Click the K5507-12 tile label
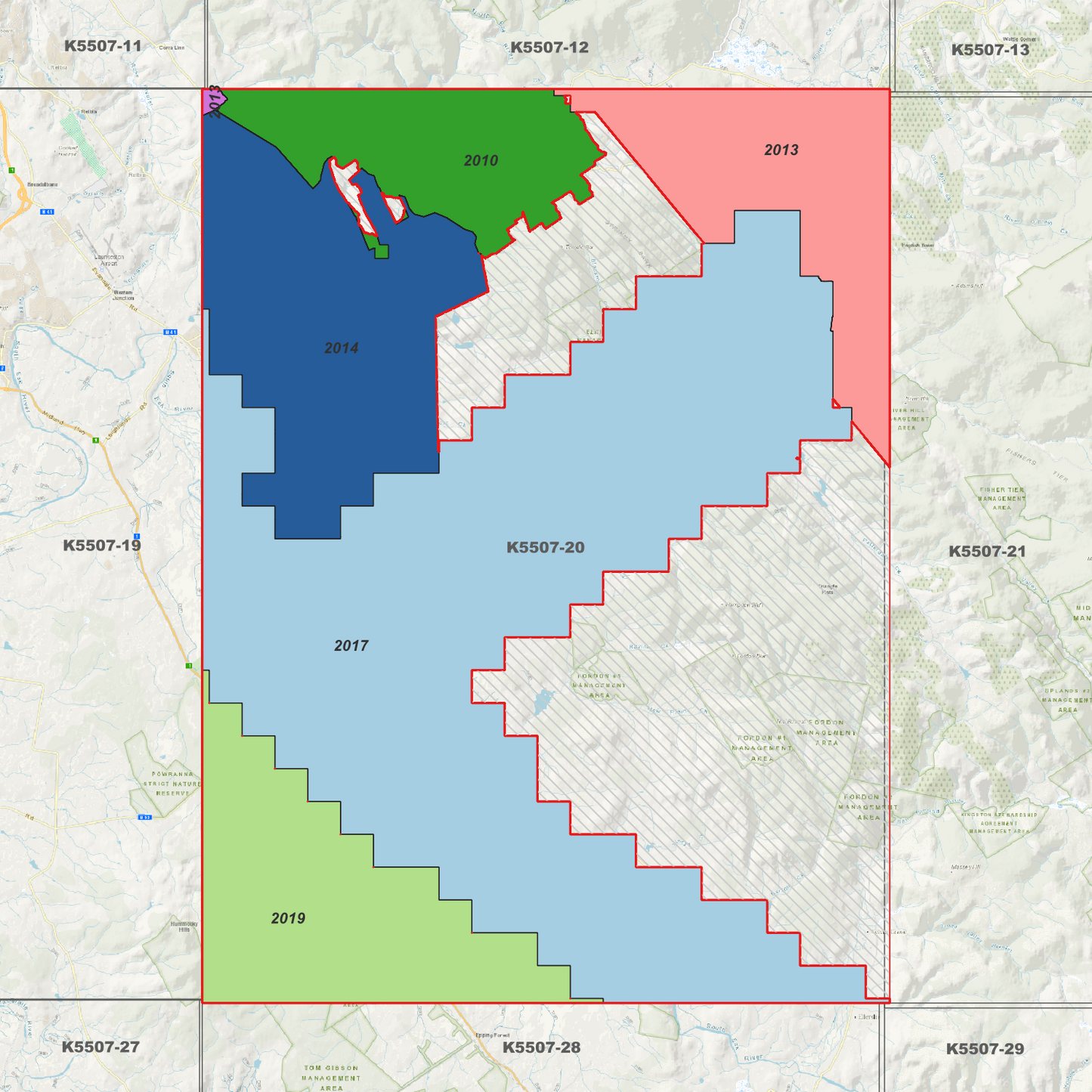 point(549,47)
